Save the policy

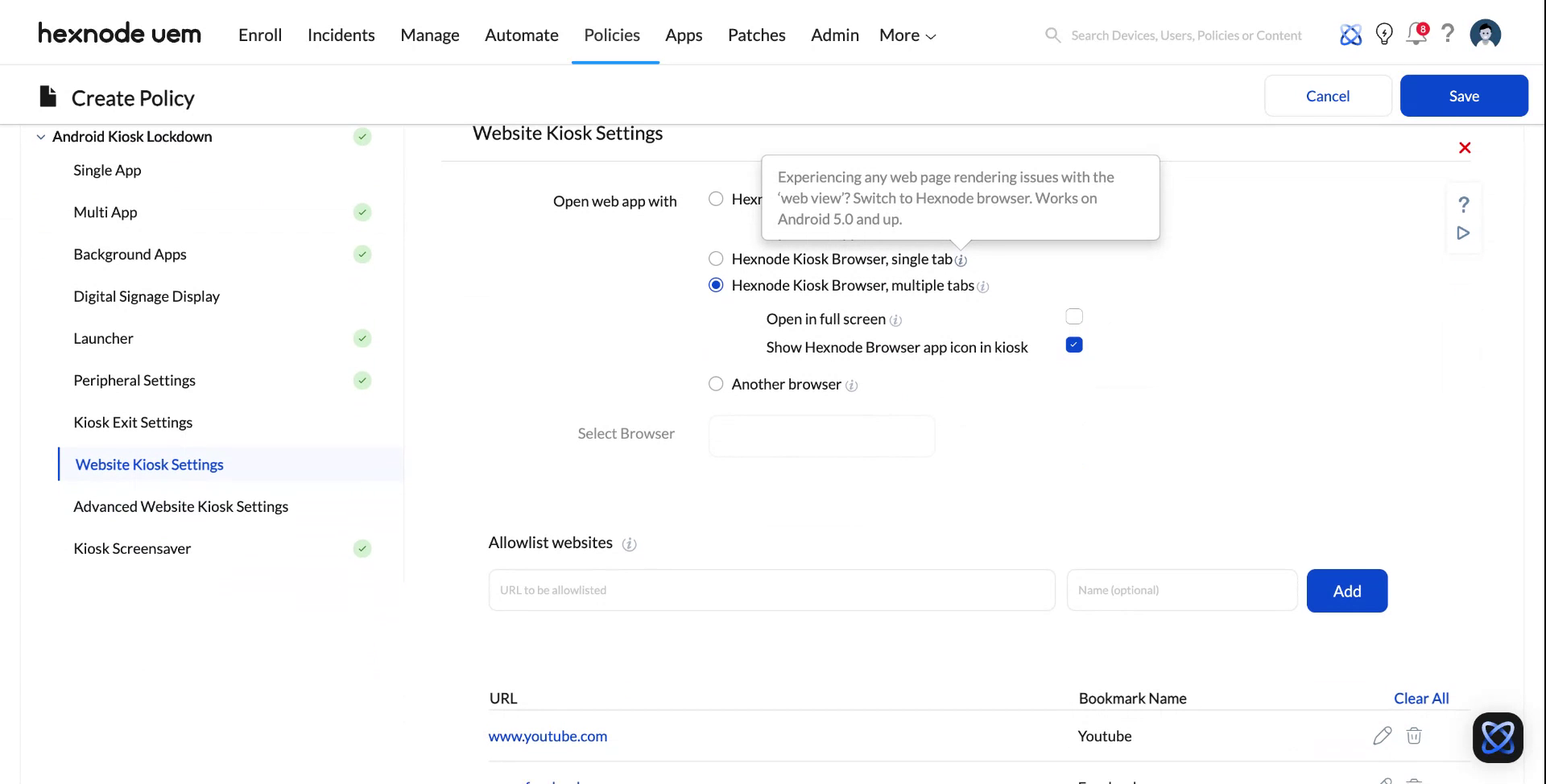coord(1463,95)
